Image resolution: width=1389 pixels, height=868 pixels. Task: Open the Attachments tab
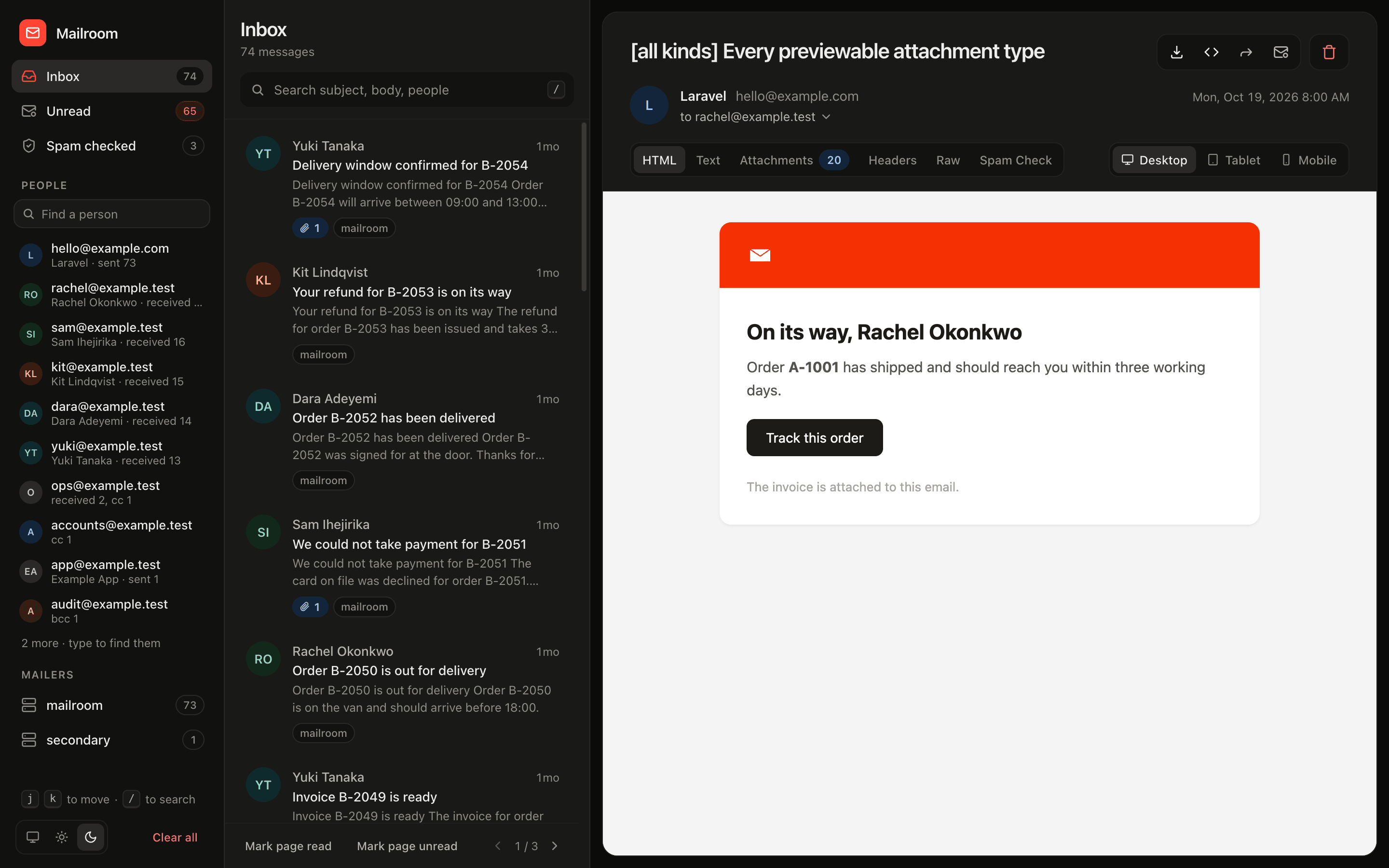pos(793,160)
